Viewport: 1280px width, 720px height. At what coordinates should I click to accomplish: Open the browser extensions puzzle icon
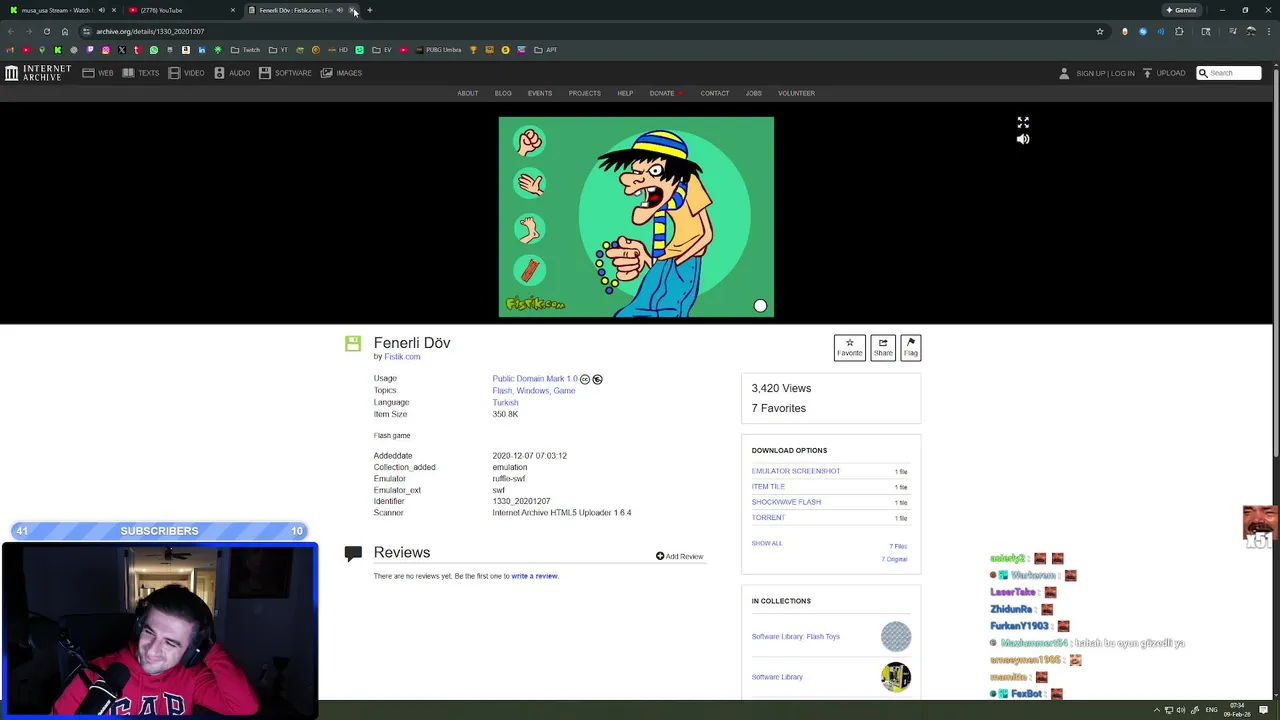1179,31
